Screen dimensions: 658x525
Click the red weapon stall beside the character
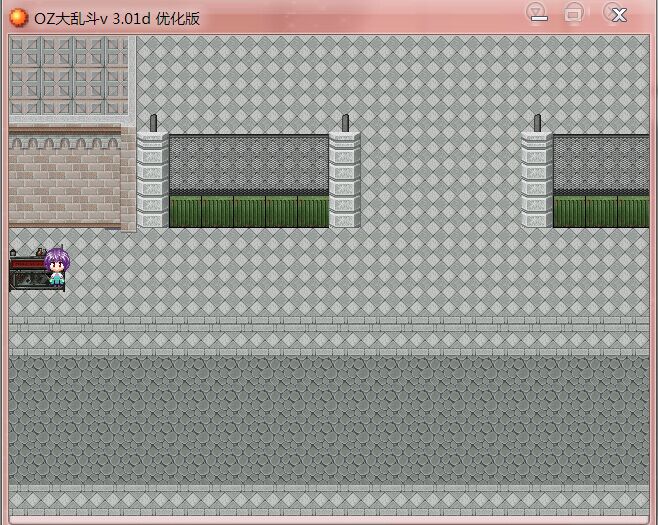pos(31,269)
